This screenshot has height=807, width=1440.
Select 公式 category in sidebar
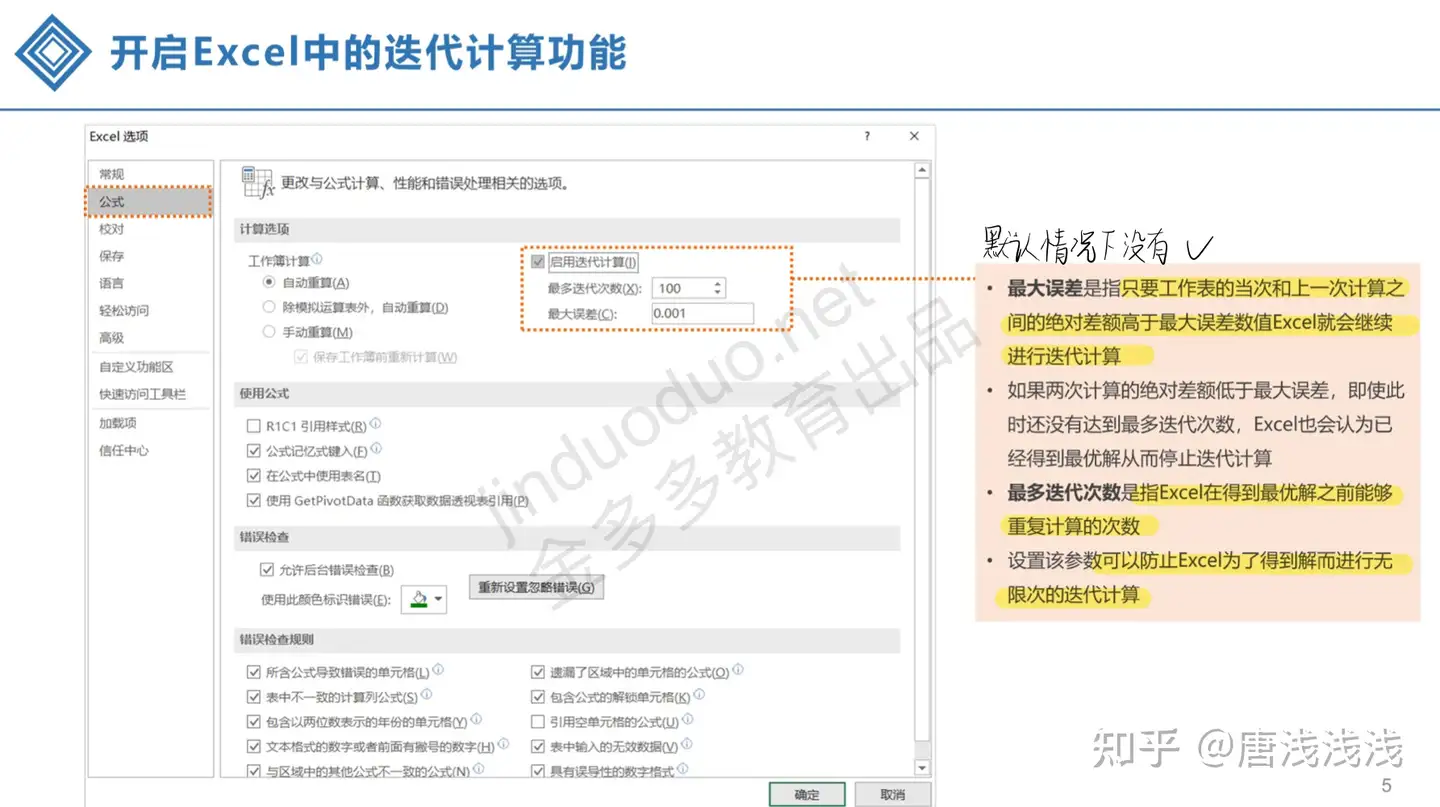[150, 201]
